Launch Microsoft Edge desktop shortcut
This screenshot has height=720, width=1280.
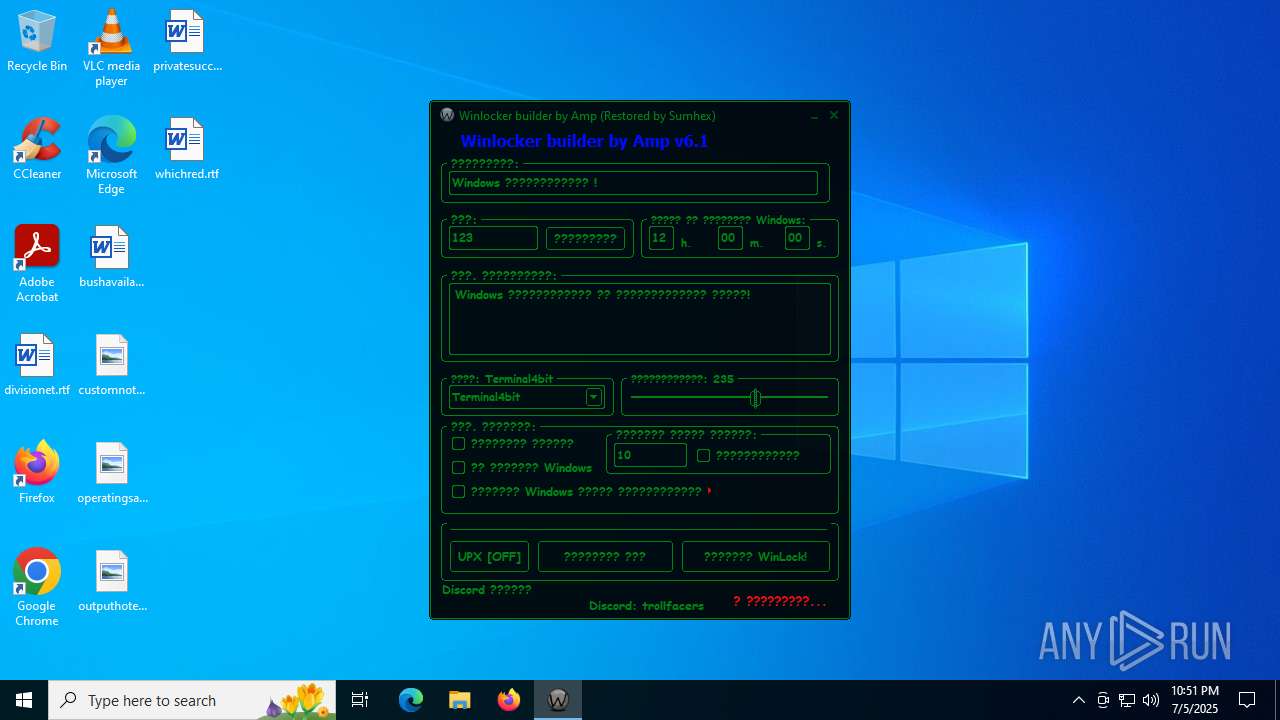coord(111,156)
